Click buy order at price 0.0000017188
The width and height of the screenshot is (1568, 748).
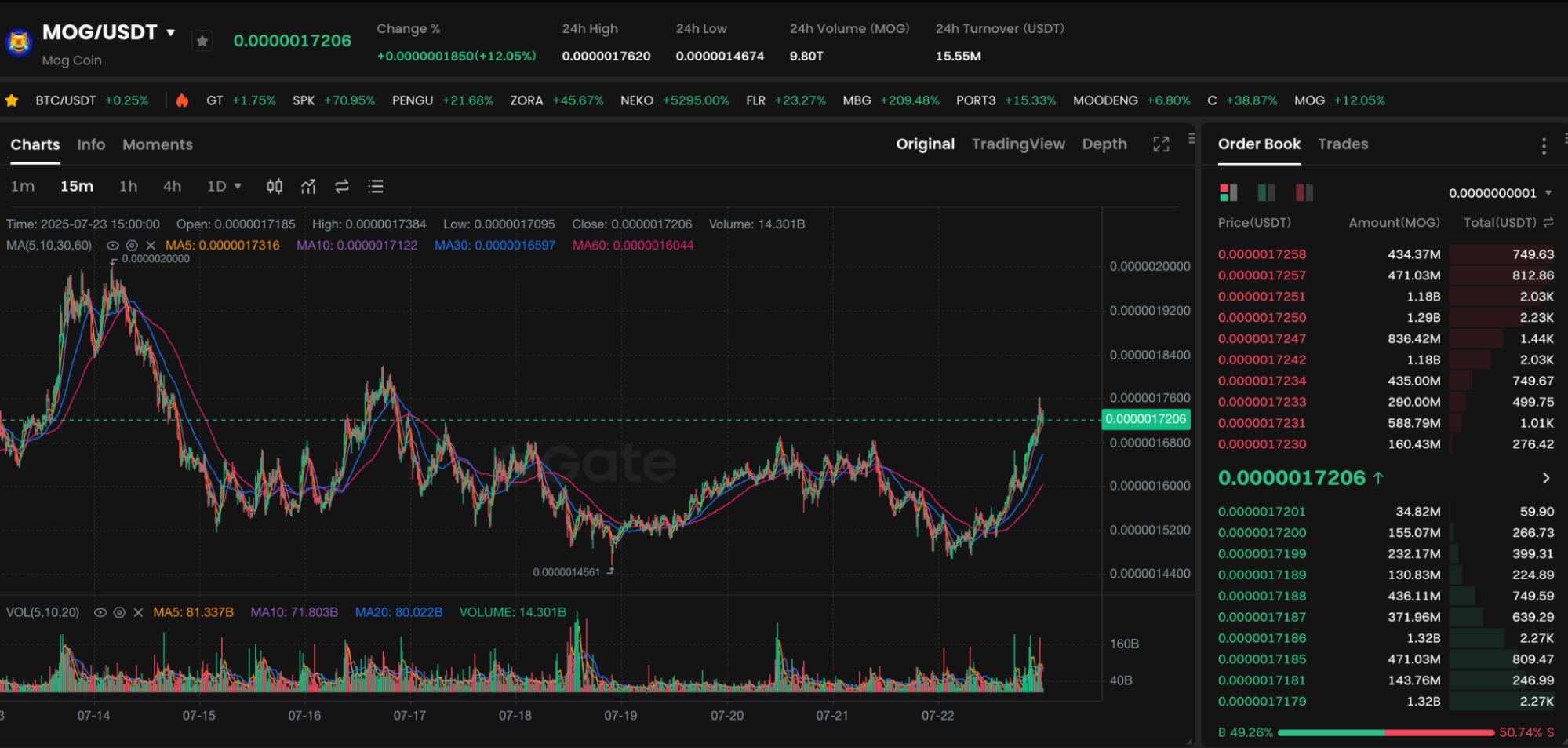[x=1385, y=596]
